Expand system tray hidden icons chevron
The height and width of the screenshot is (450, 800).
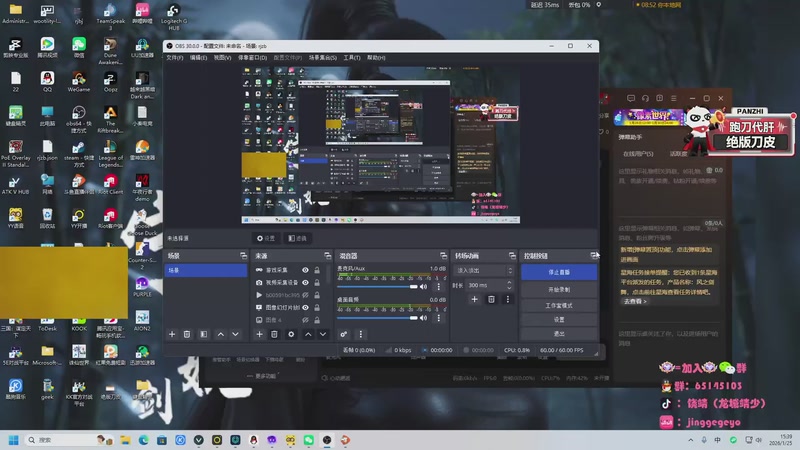pyautogui.click(x=690, y=440)
